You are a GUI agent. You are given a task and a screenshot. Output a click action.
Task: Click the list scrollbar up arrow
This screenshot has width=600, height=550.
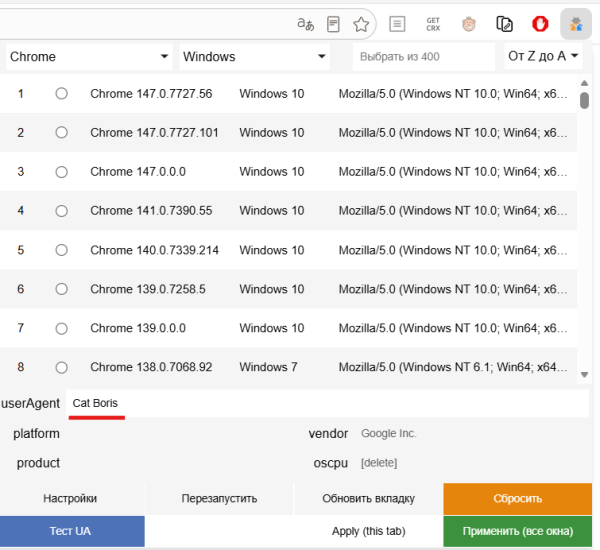click(x=584, y=83)
